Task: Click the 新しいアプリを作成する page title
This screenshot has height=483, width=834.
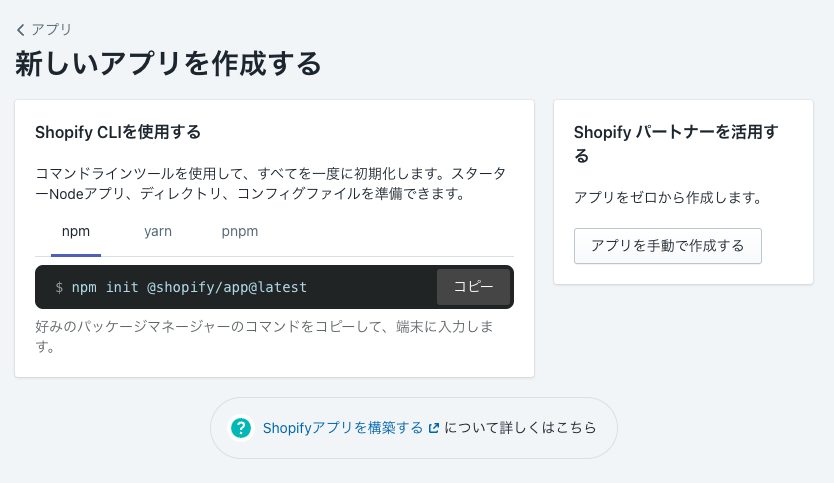Action: point(169,64)
